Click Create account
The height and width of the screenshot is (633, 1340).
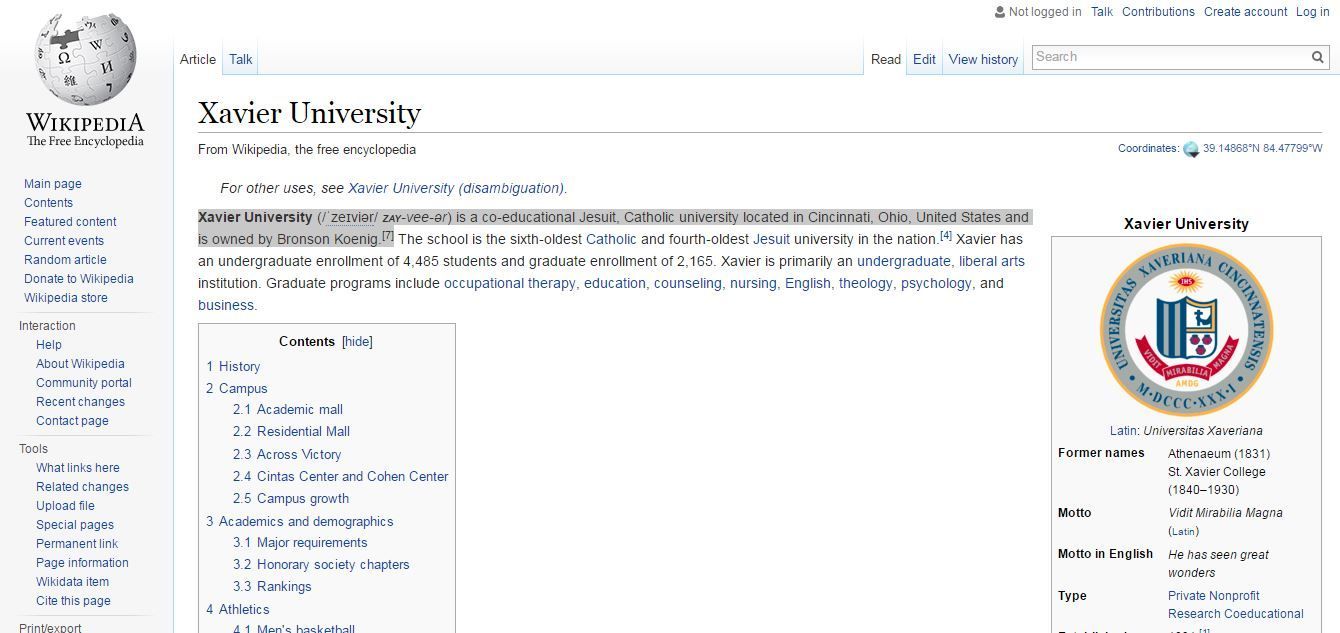[1245, 12]
